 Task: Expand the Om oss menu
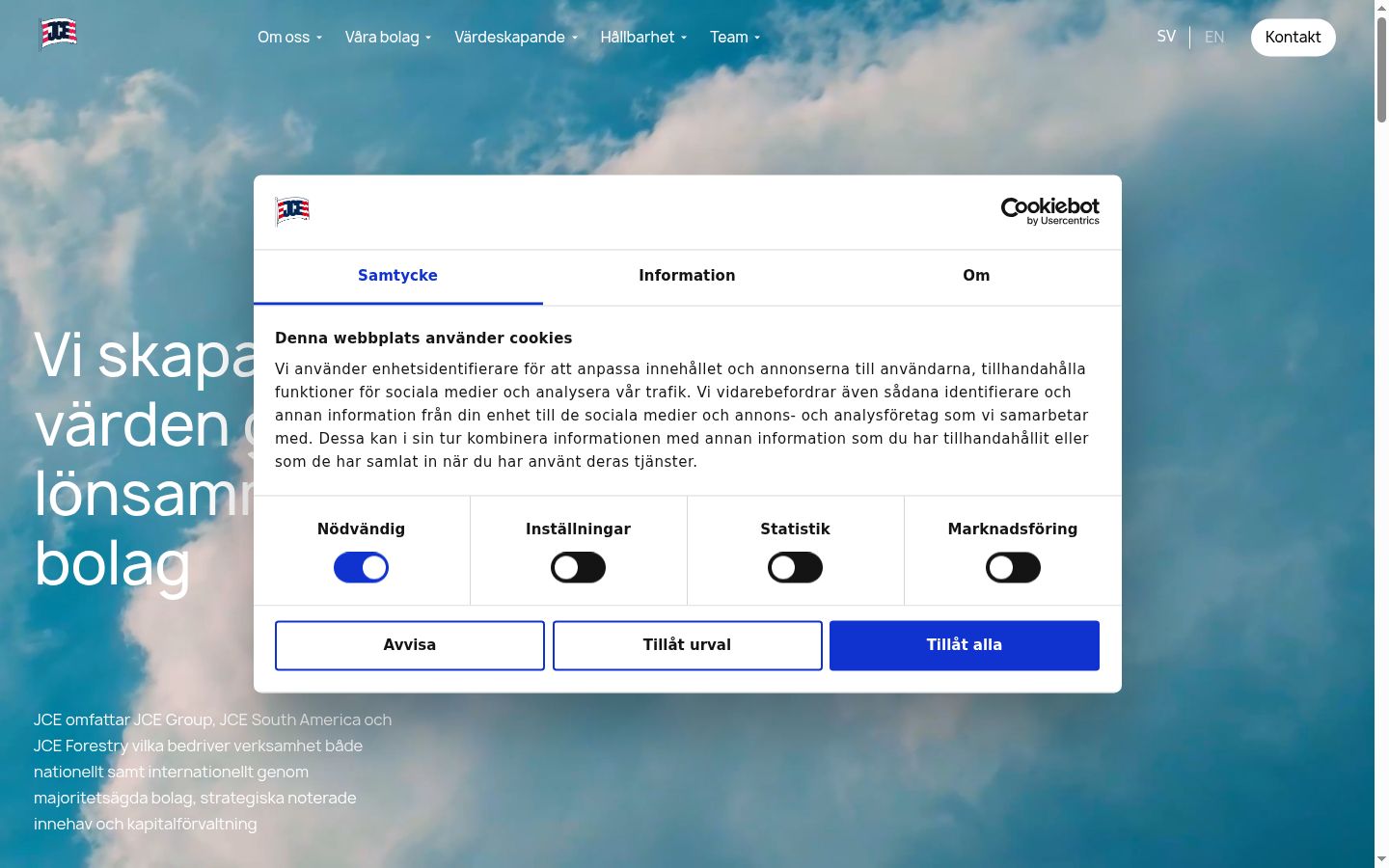[x=289, y=37]
